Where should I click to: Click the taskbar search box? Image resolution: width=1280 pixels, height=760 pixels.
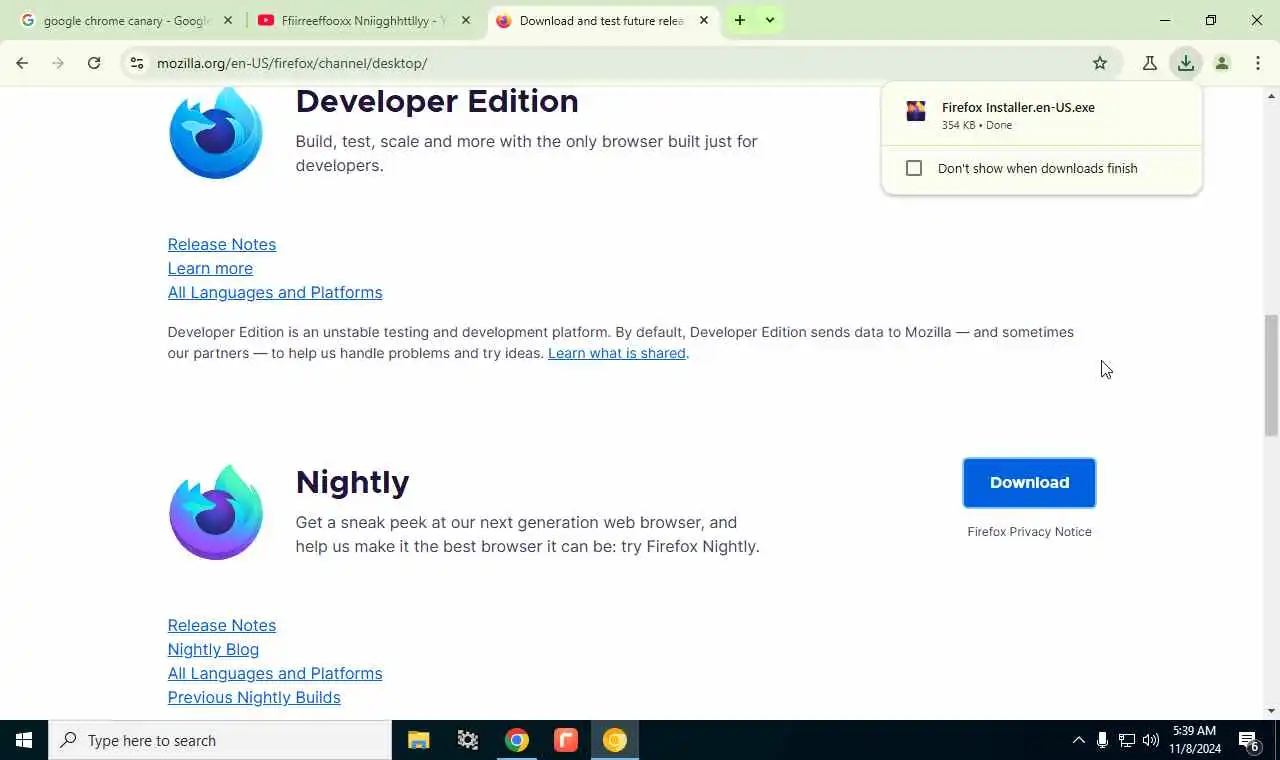[x=220, y=740]
